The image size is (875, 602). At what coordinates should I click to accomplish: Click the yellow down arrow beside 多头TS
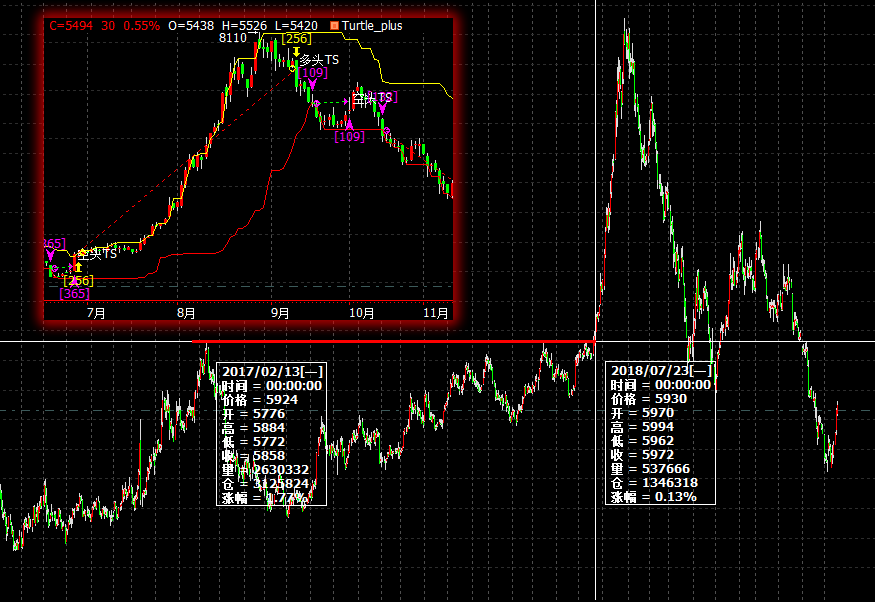tap(297, 51)
